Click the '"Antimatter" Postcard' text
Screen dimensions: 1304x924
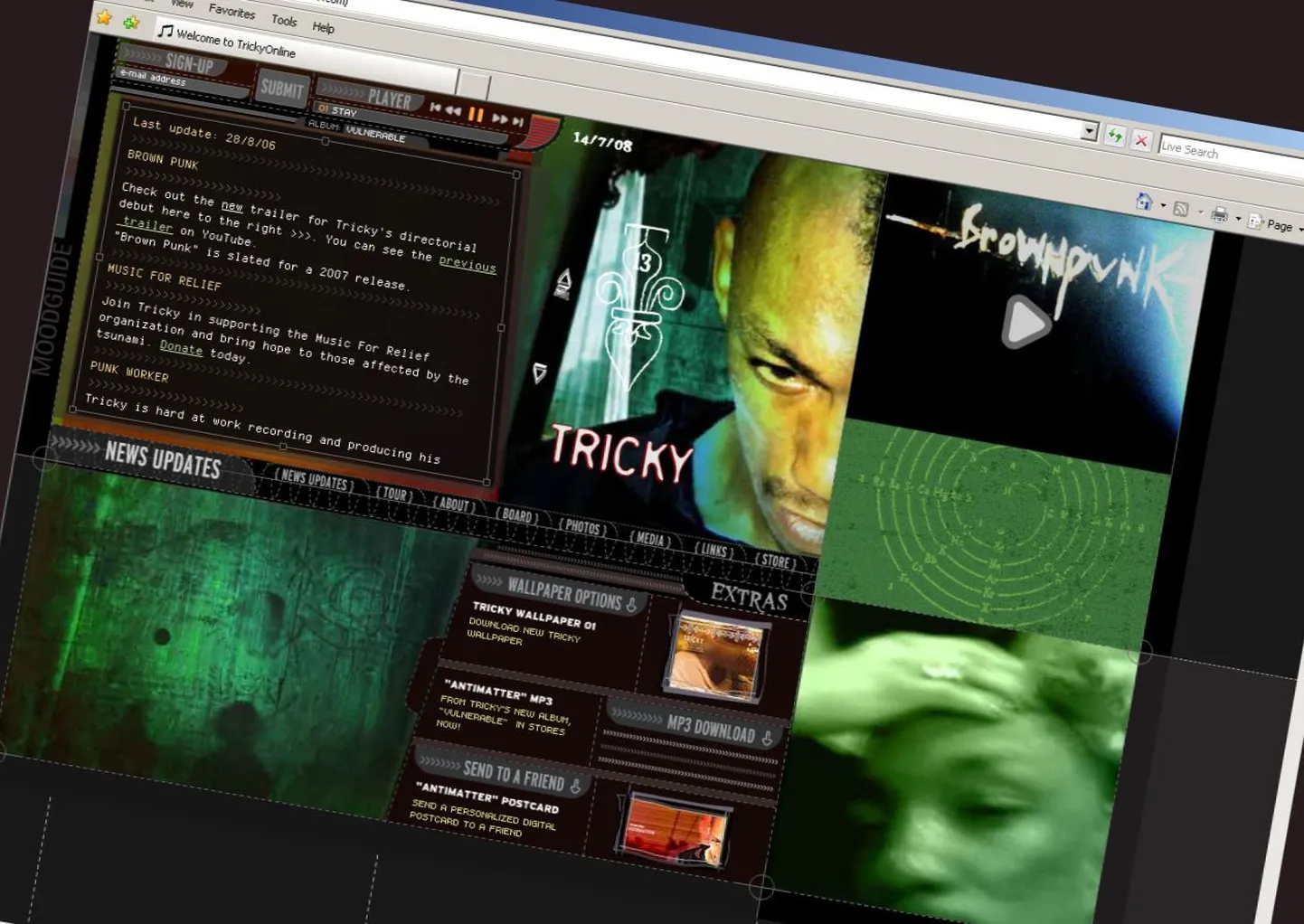pyautogui.click(x=487, y=797)
